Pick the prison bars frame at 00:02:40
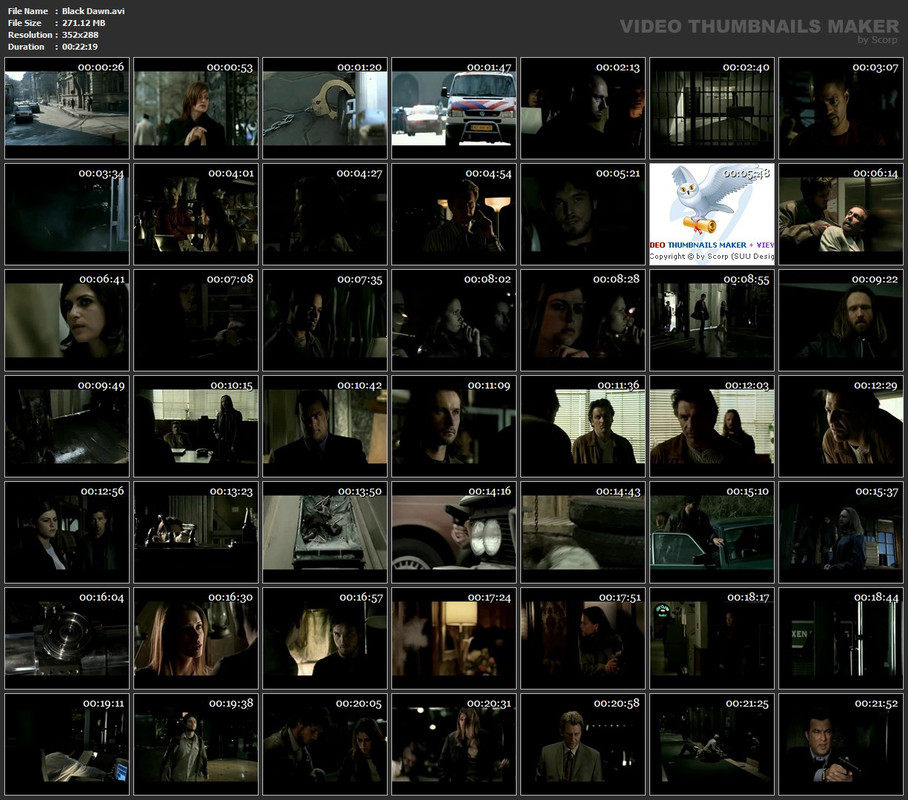Screen dimensions: 908x800 (712, 108)
